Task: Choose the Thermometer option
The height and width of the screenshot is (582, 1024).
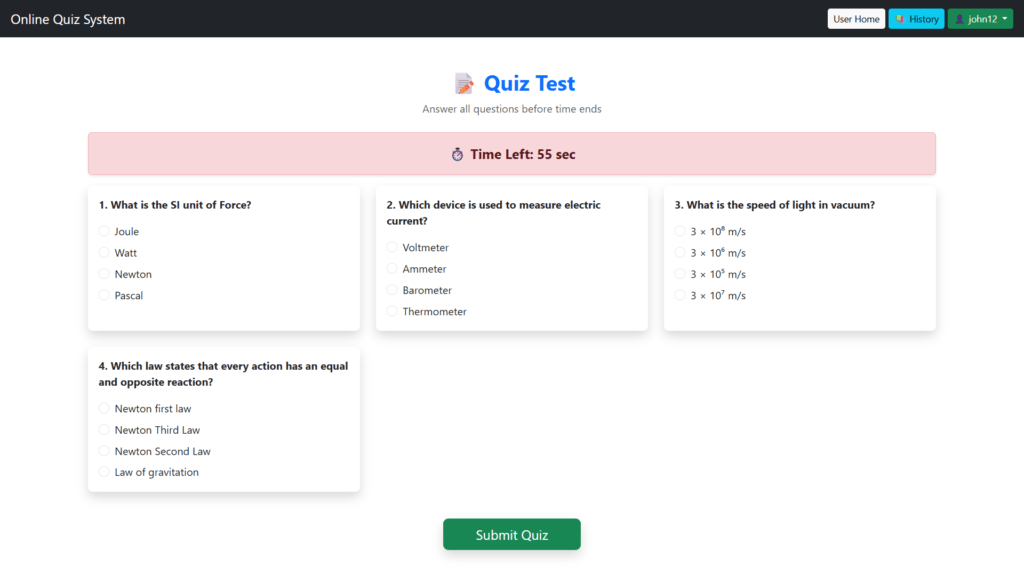Action: point(392,311)
